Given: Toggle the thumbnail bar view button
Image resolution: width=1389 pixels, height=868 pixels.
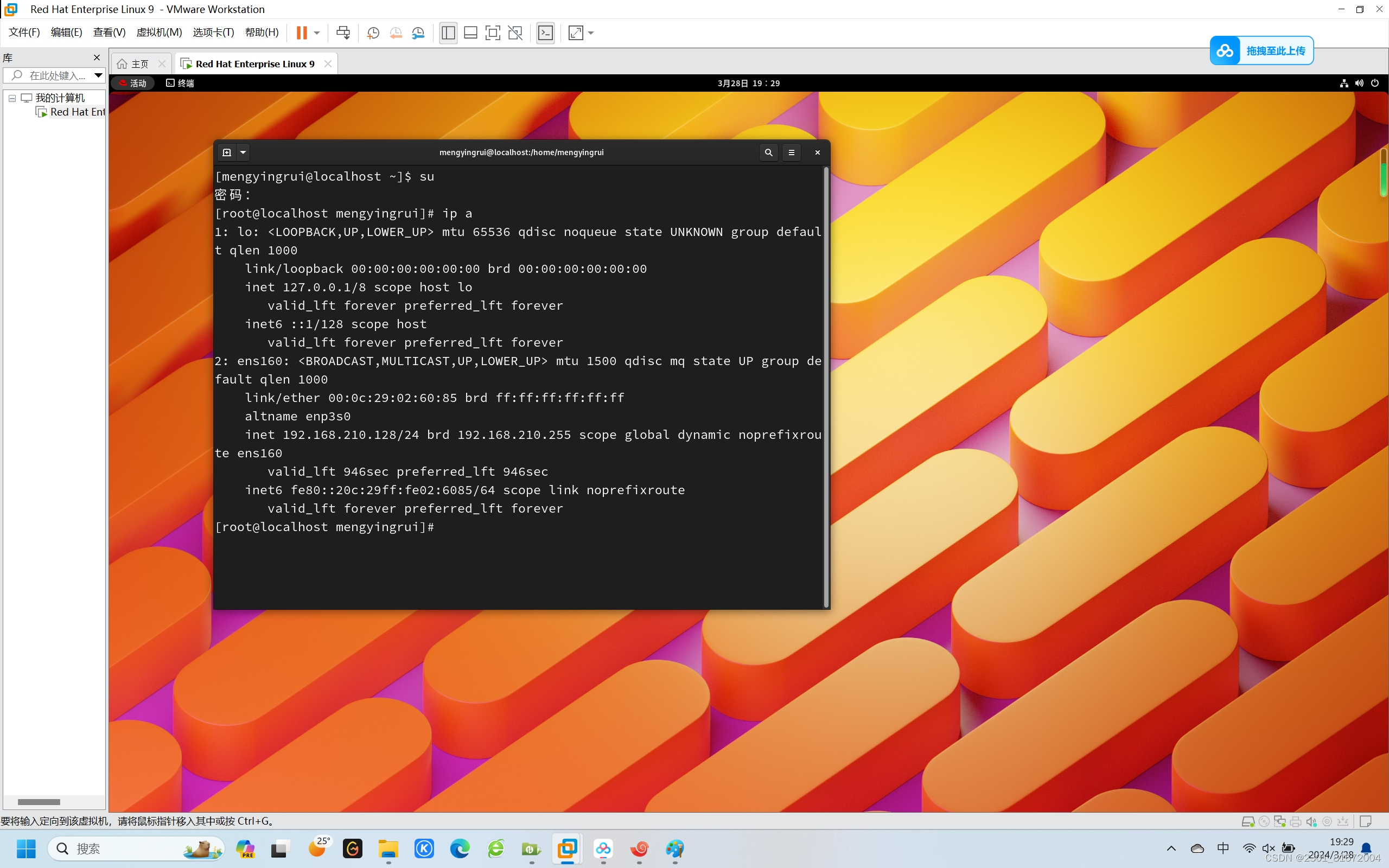Looking at the screenshot, I should 470,33.
